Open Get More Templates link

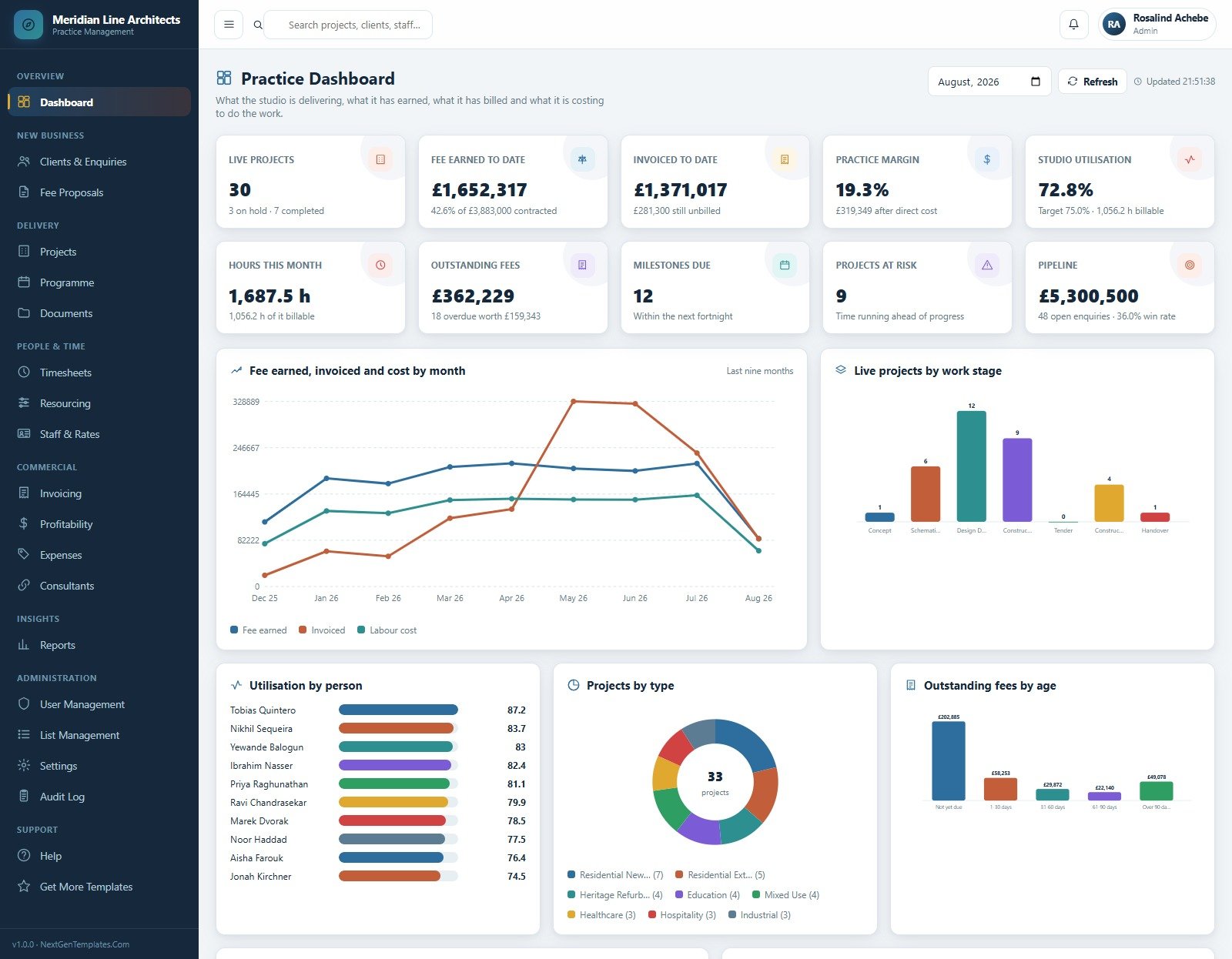coord(99,887)
